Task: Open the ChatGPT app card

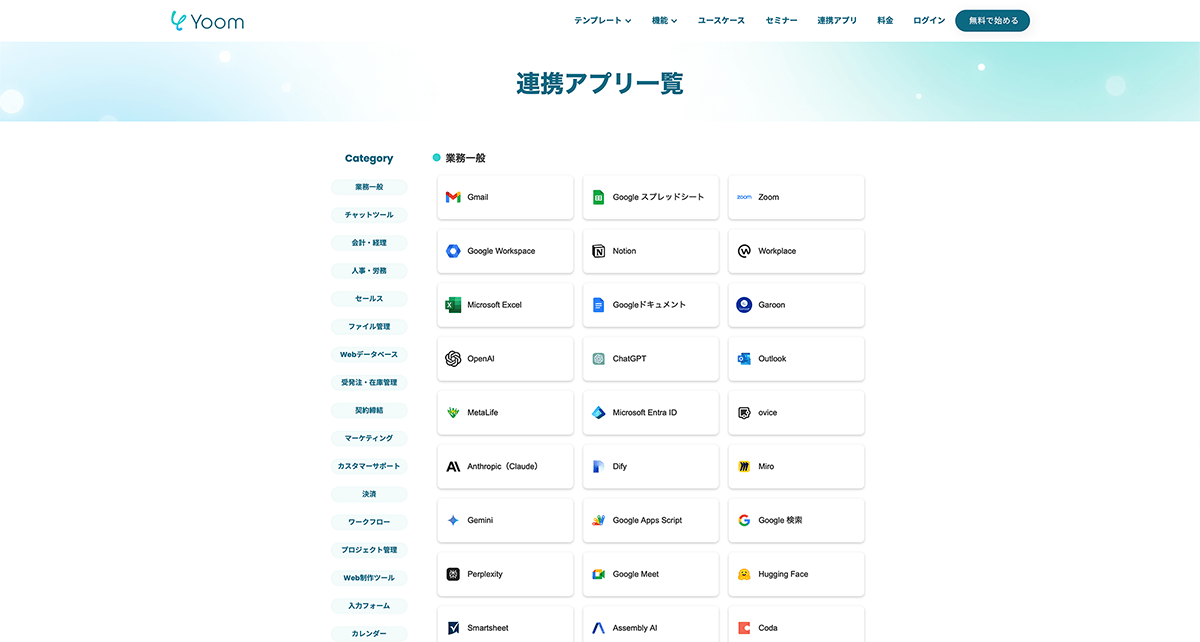Action: 650,358
